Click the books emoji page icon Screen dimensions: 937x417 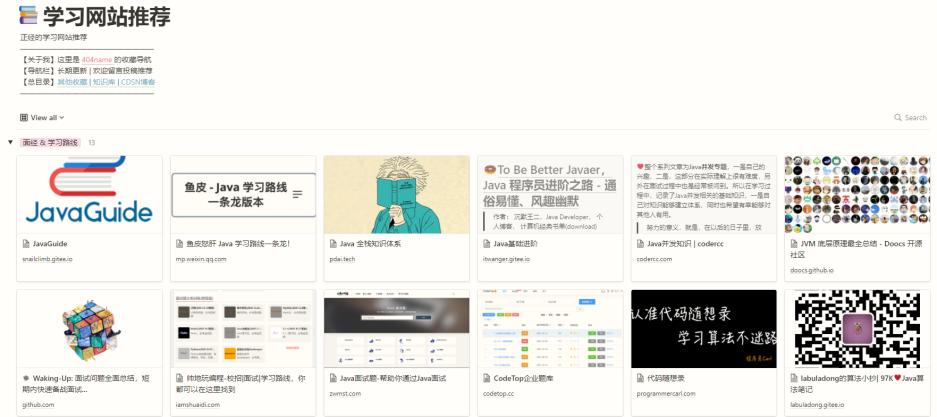(29, 15)
